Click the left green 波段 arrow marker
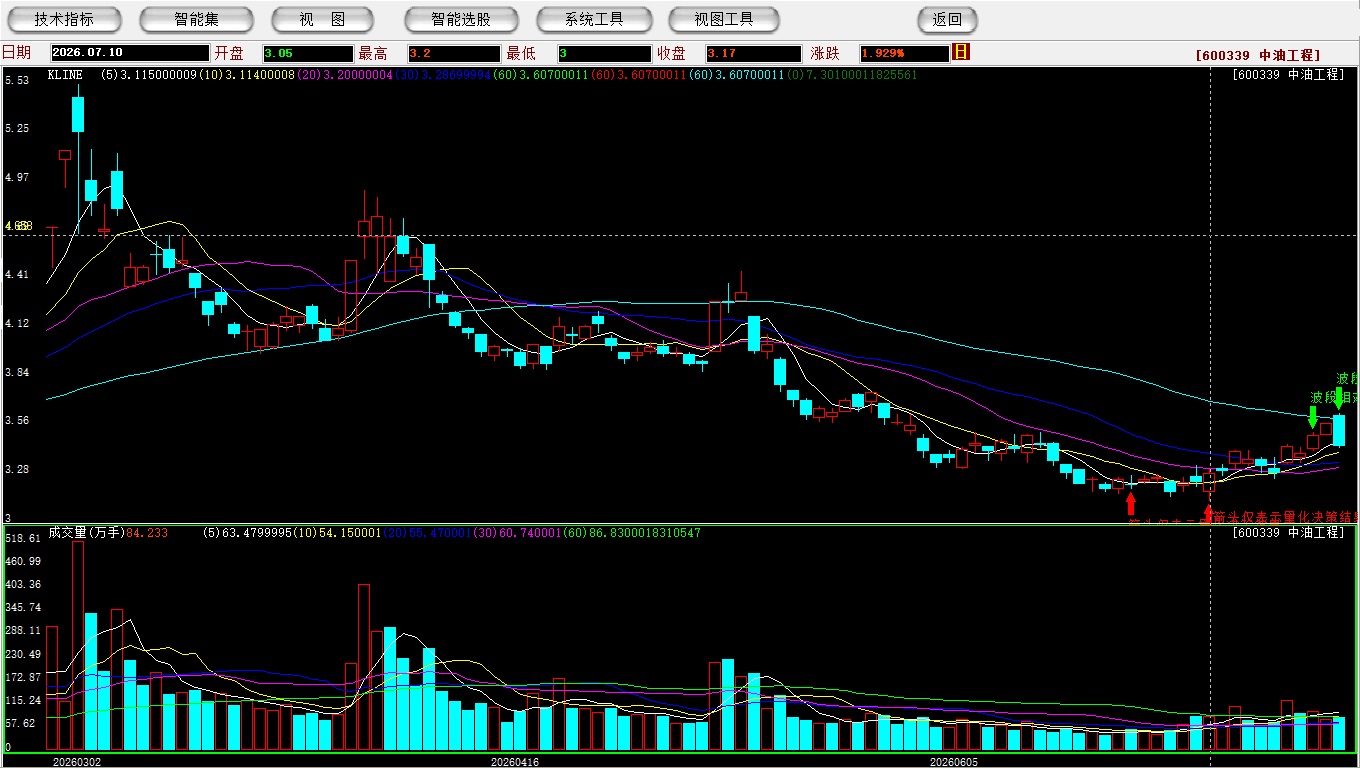Image resolution: width=1360 pixels, height=768 pixels. [x=1313, y=417]
